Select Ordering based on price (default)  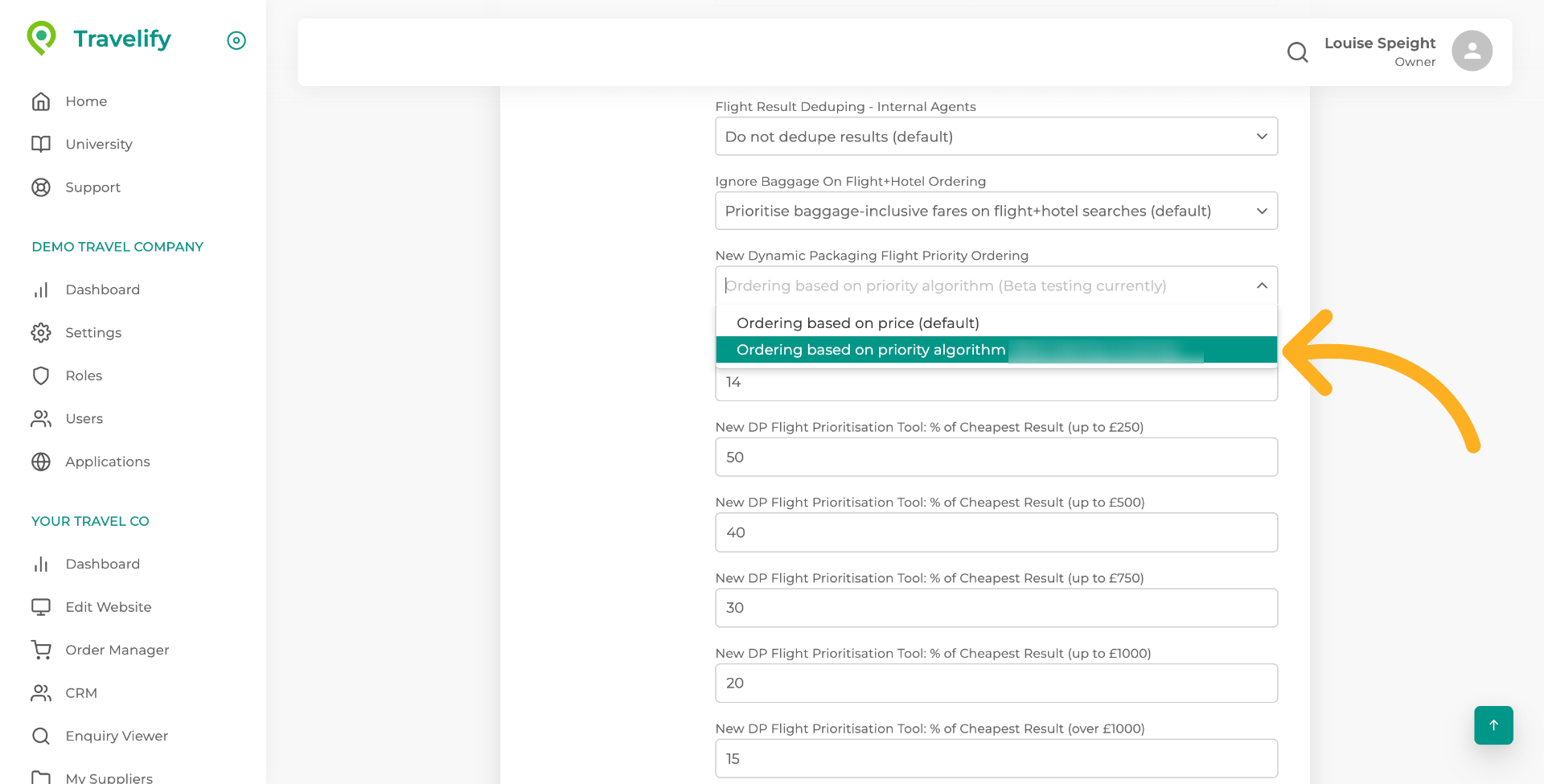point(858,322)
